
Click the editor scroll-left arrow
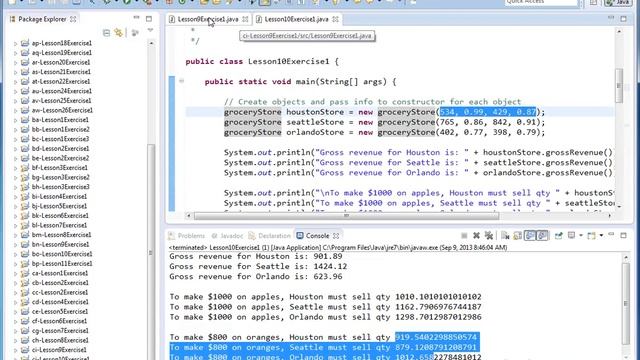click(x=189, y=216)
